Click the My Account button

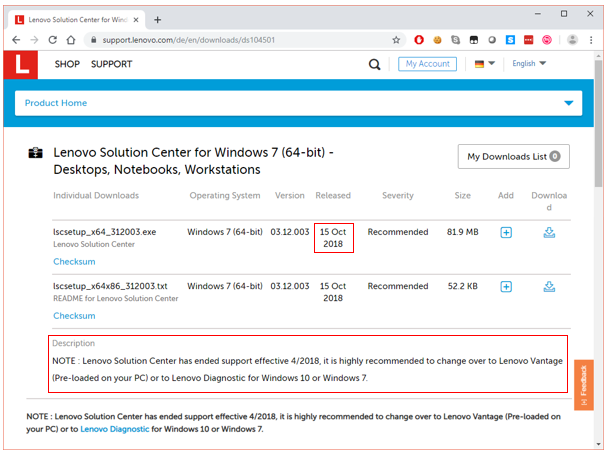pyautogui.click(x=427, y=64)
